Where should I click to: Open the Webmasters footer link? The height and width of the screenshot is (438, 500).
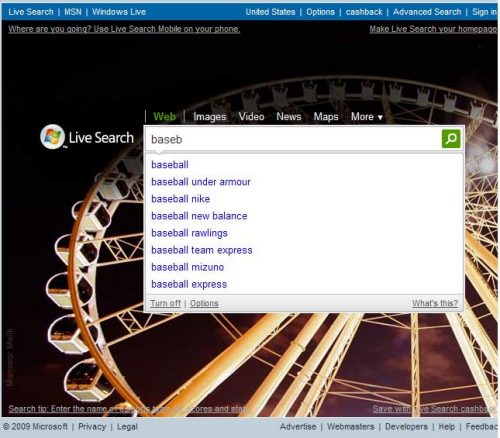coord(350,427)
